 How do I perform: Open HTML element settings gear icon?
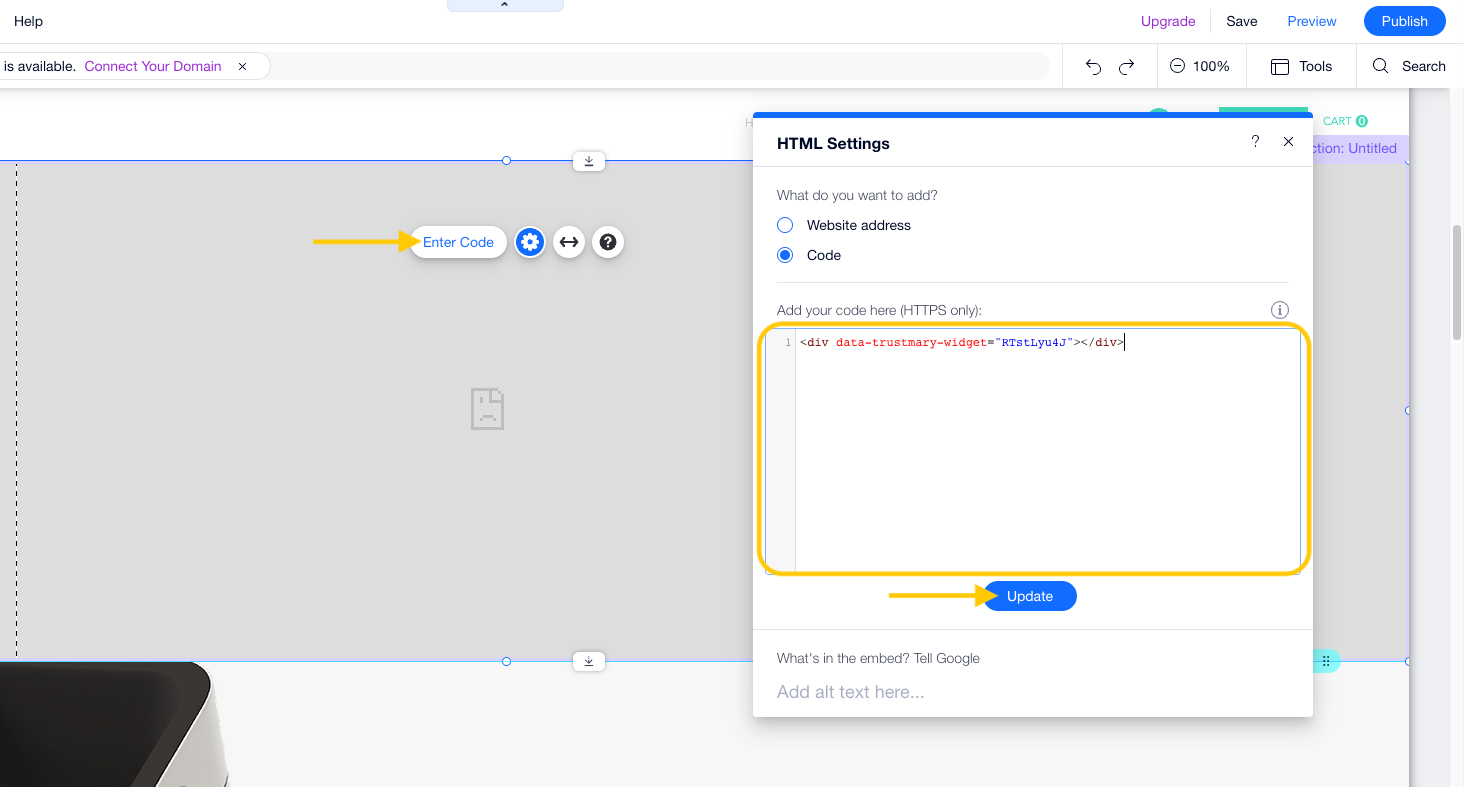(530, 242)
